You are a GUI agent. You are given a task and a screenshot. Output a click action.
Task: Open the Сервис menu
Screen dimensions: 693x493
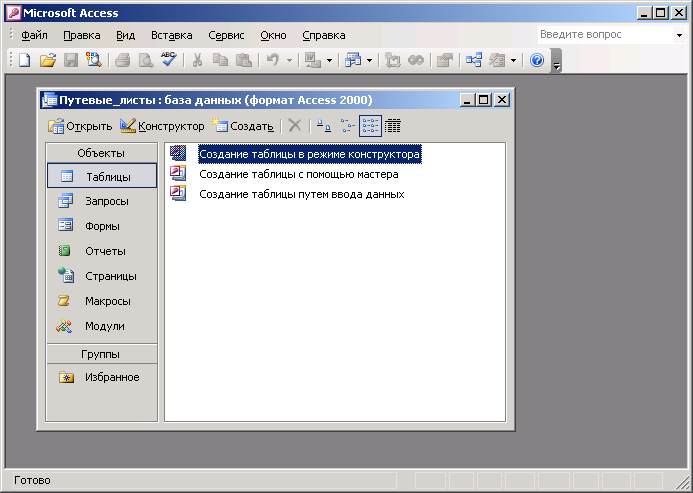tap(226, 35)
